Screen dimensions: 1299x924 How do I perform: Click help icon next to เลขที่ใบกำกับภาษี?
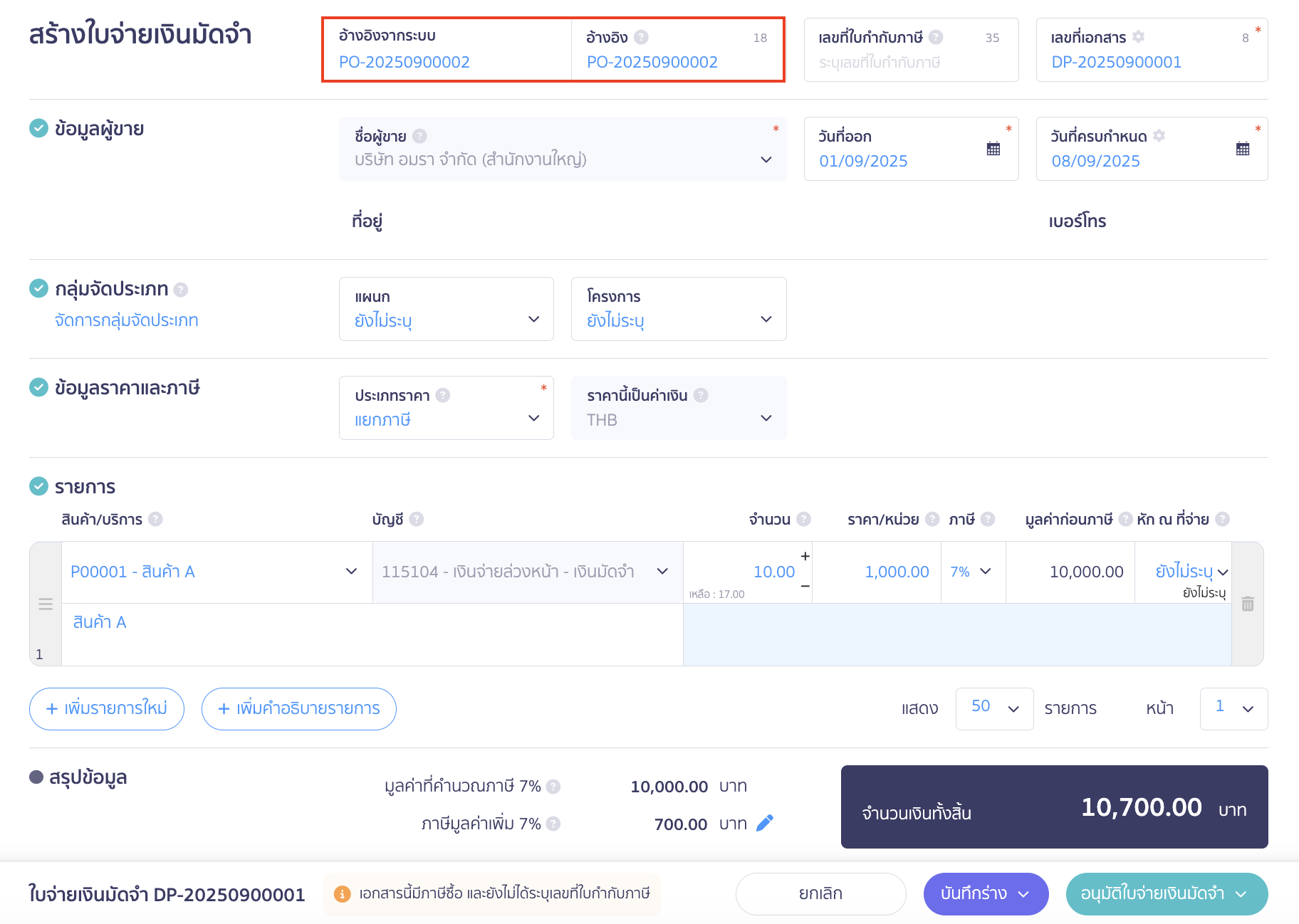[x=937, y=37]
